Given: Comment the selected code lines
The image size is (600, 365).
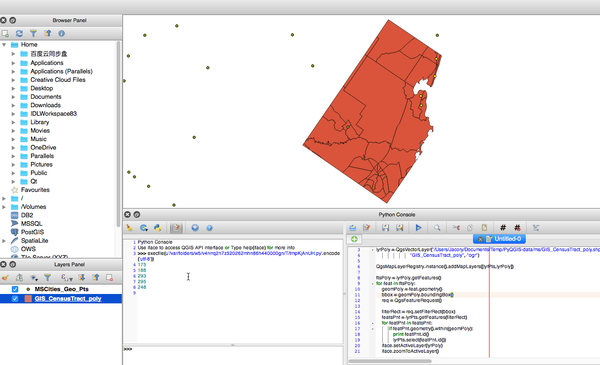Looking at the screenshot, I should pos(503,228).
